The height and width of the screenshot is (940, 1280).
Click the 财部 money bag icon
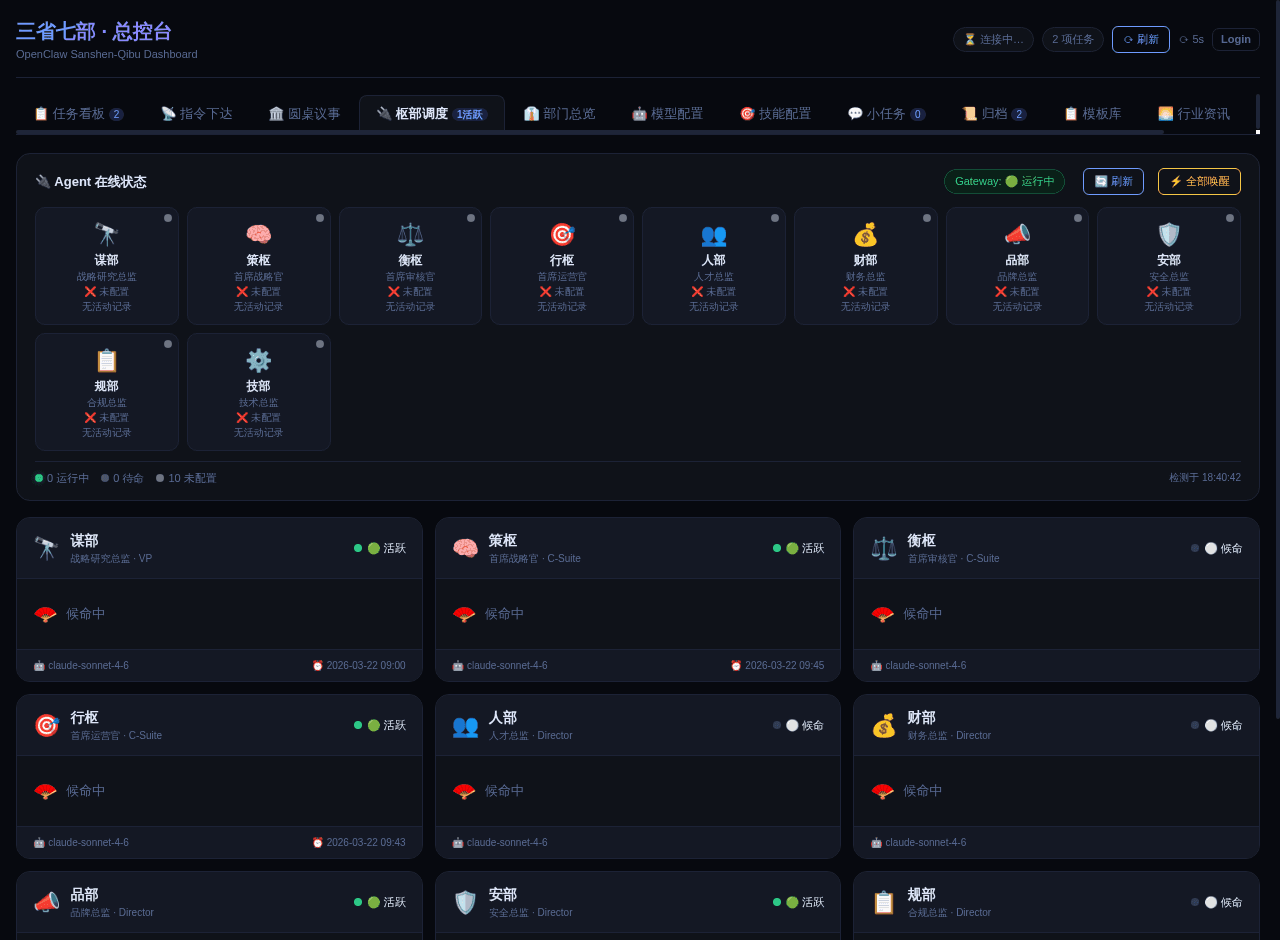[x=865, y=233]
